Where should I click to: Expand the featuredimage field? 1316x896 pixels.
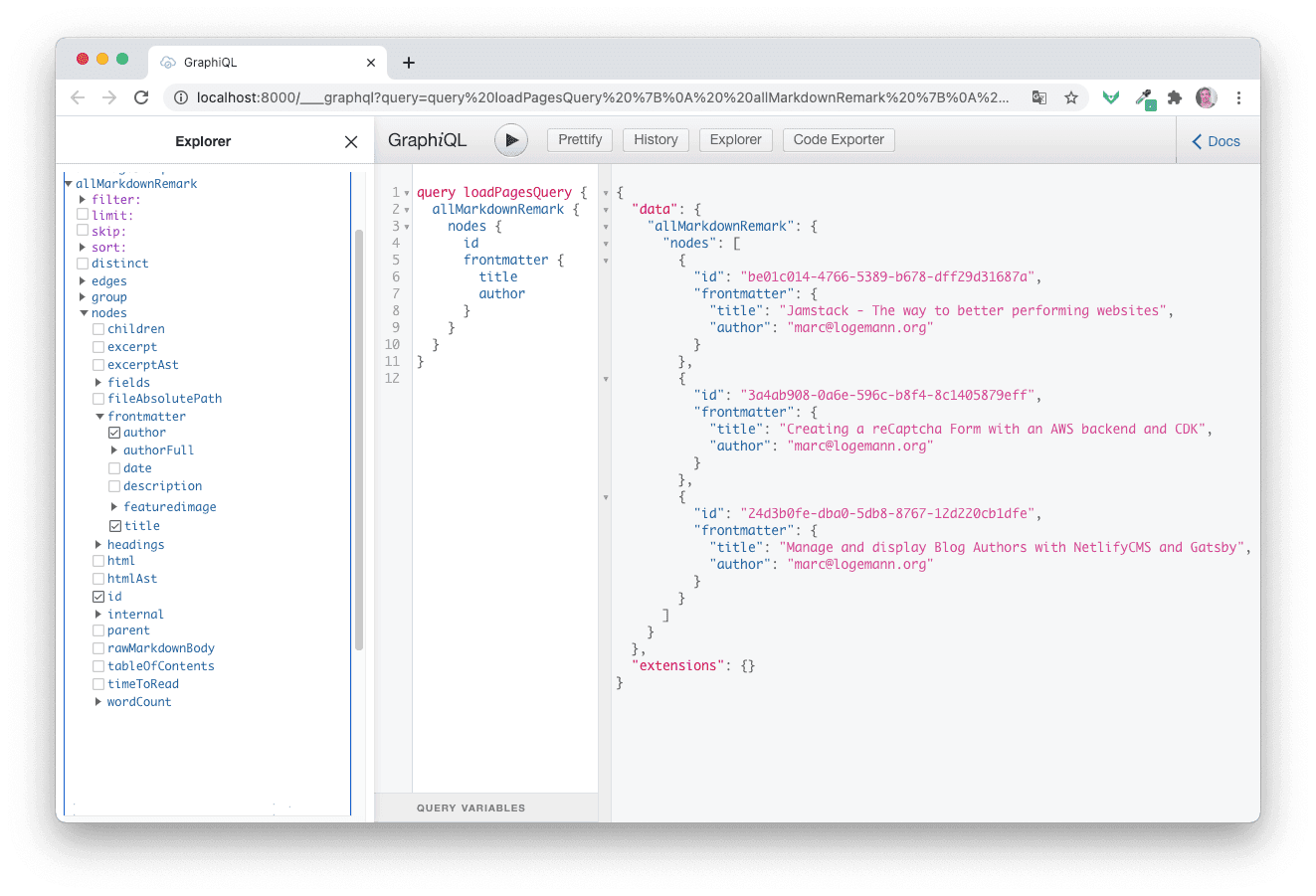click(x=114, y=507)
